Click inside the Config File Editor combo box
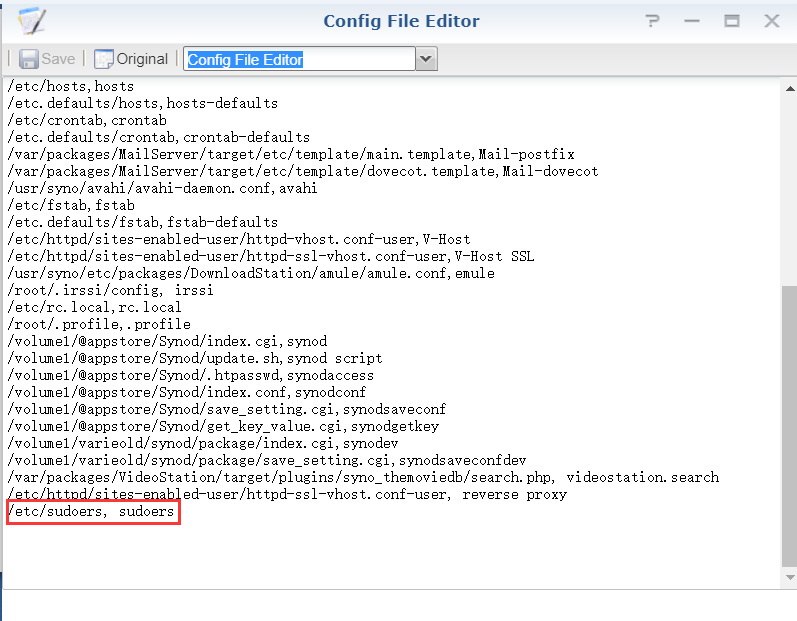Viewport: 797px width, 621px height. click(299, 59)
